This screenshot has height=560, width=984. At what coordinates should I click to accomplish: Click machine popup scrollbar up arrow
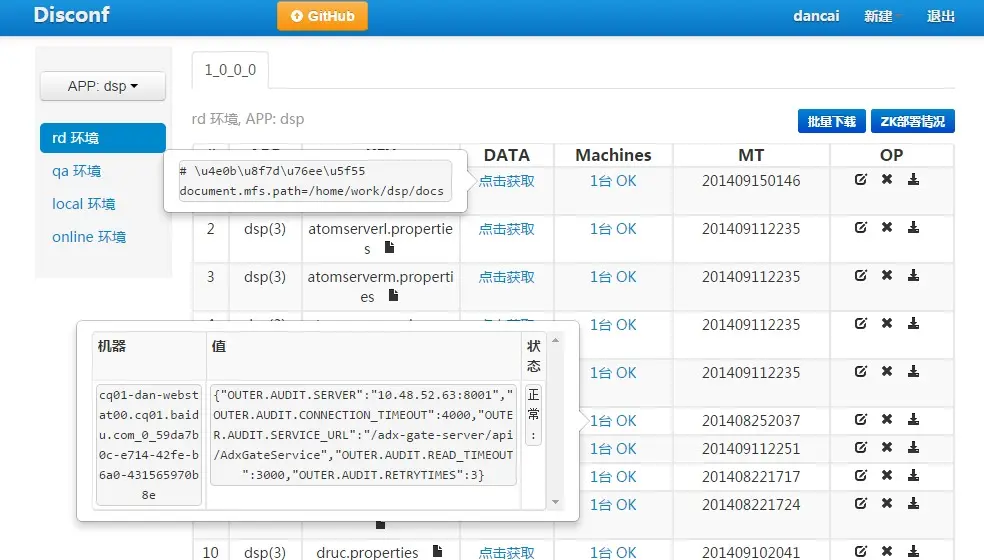click(555, 340)
